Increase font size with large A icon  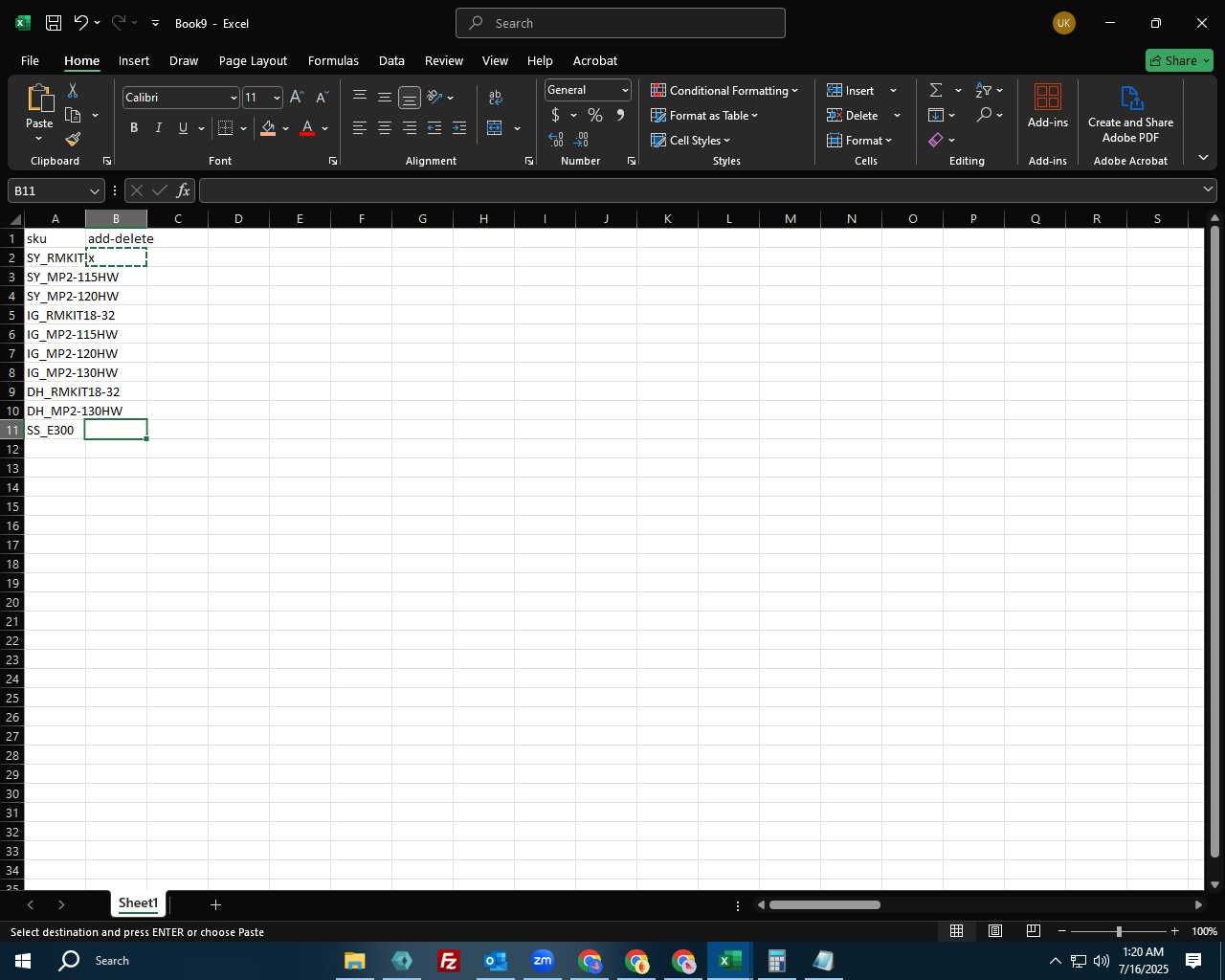(x=297, y=98)
